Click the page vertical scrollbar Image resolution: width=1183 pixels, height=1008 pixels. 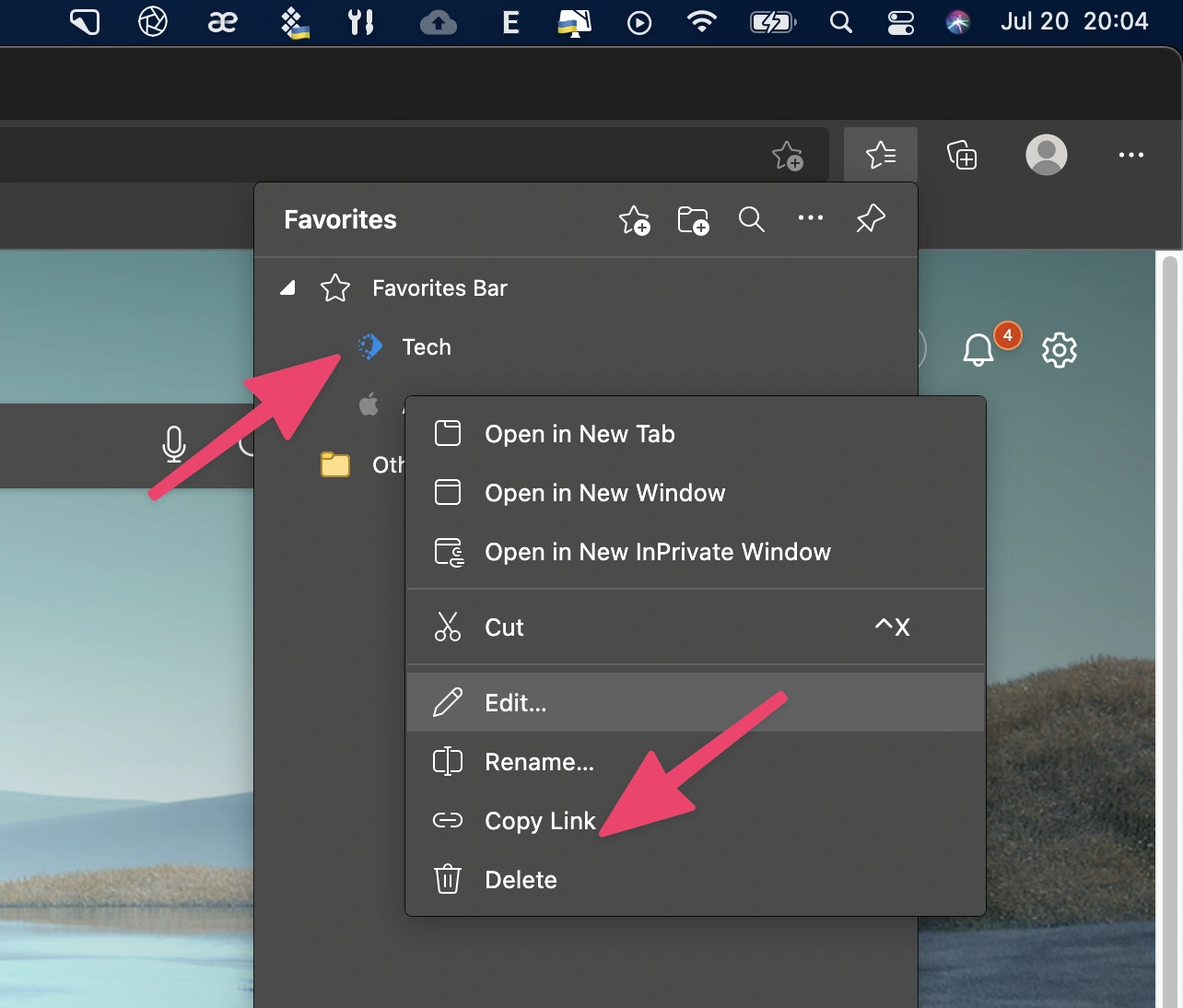click(1169, 629)
